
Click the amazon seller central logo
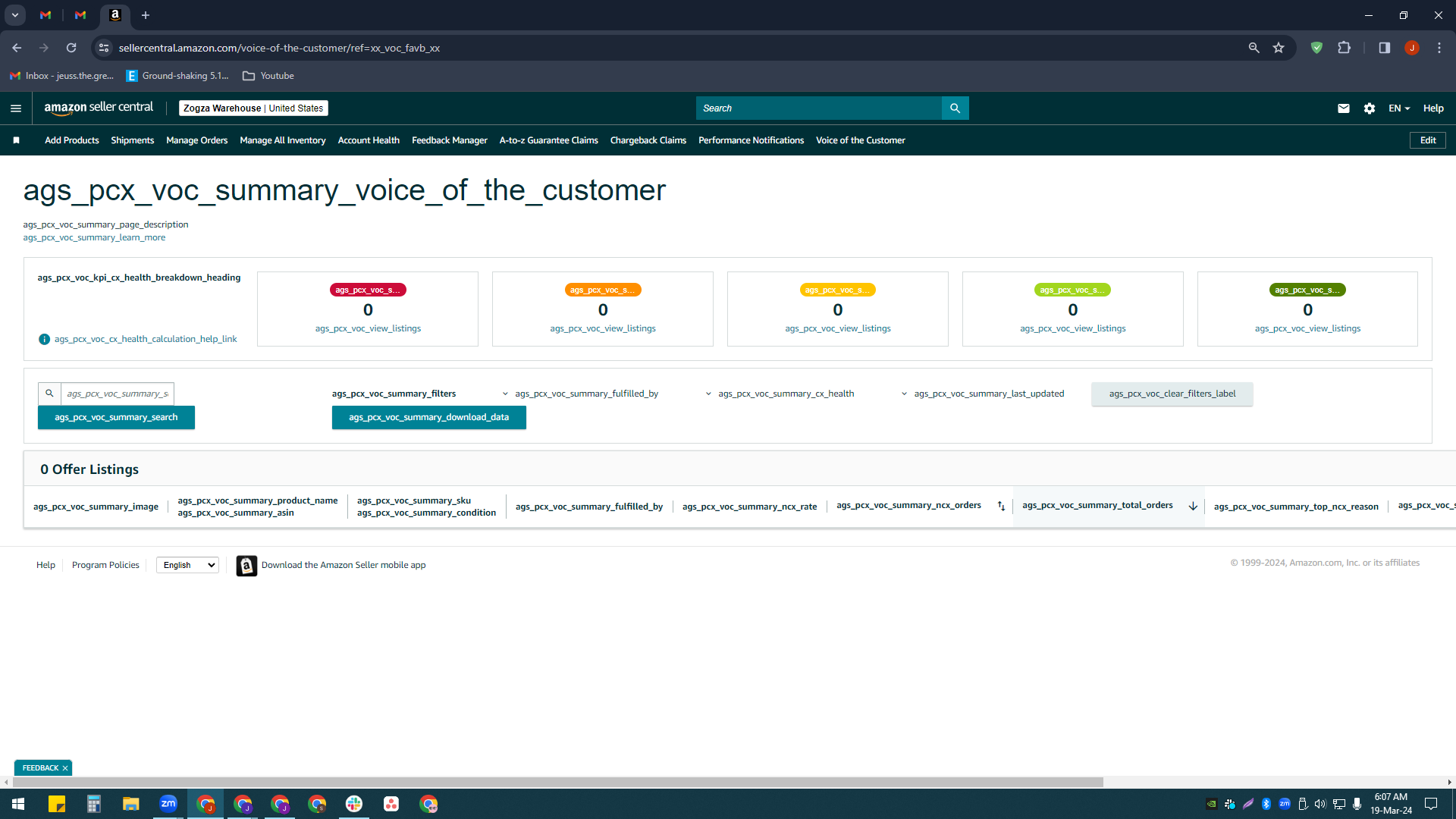tap(99, 108)
